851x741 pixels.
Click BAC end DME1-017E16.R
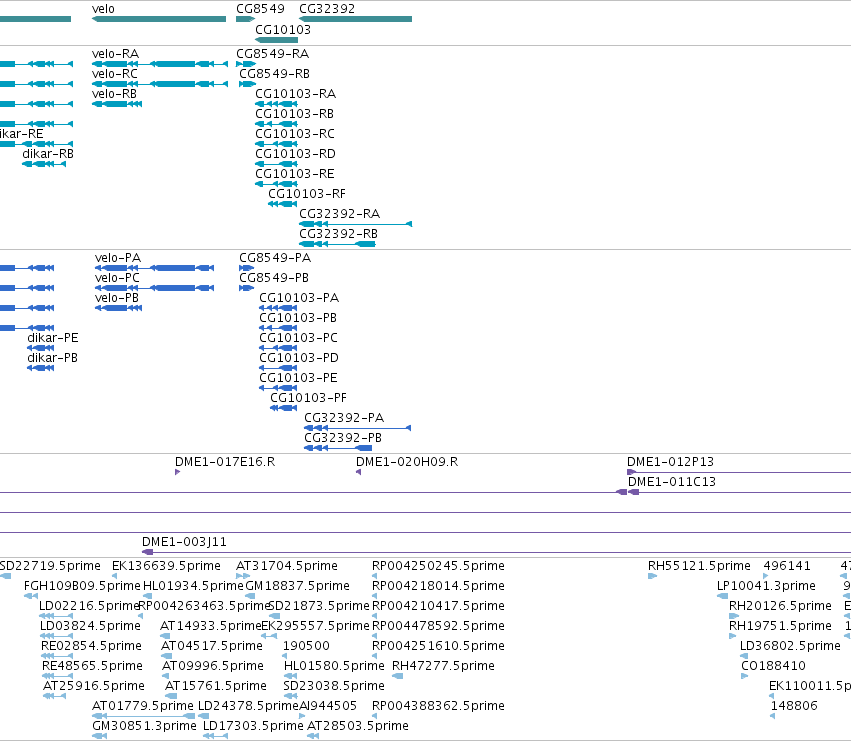177,472
